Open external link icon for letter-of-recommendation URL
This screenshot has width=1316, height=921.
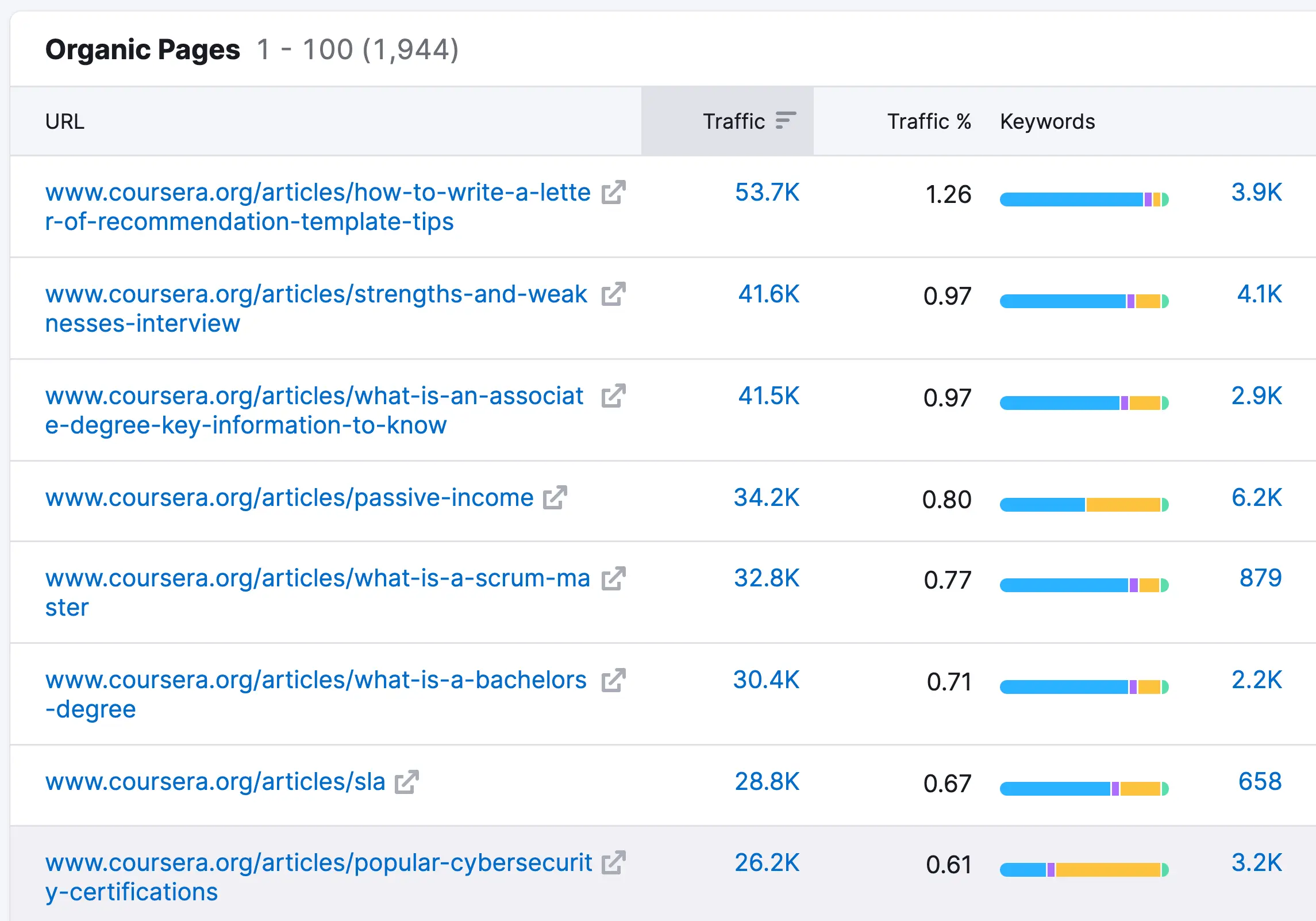tap(613, 193)
